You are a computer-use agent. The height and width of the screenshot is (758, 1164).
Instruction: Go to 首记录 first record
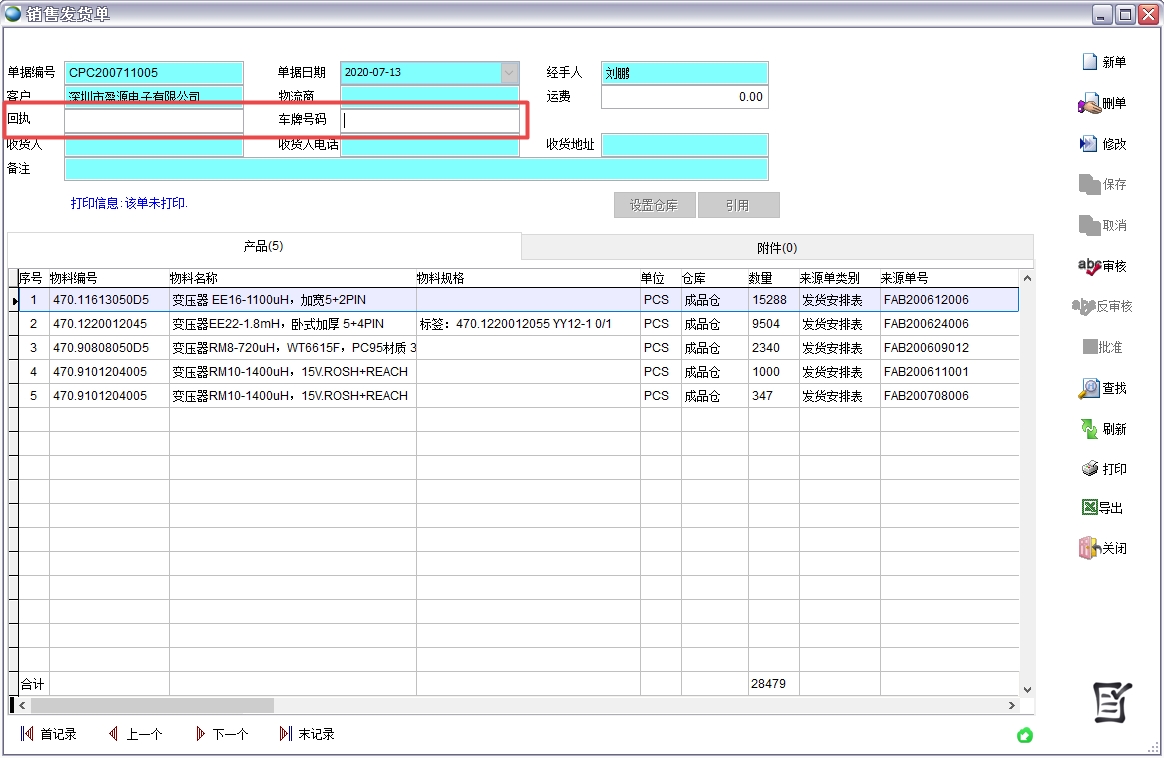tap(48, 734)
